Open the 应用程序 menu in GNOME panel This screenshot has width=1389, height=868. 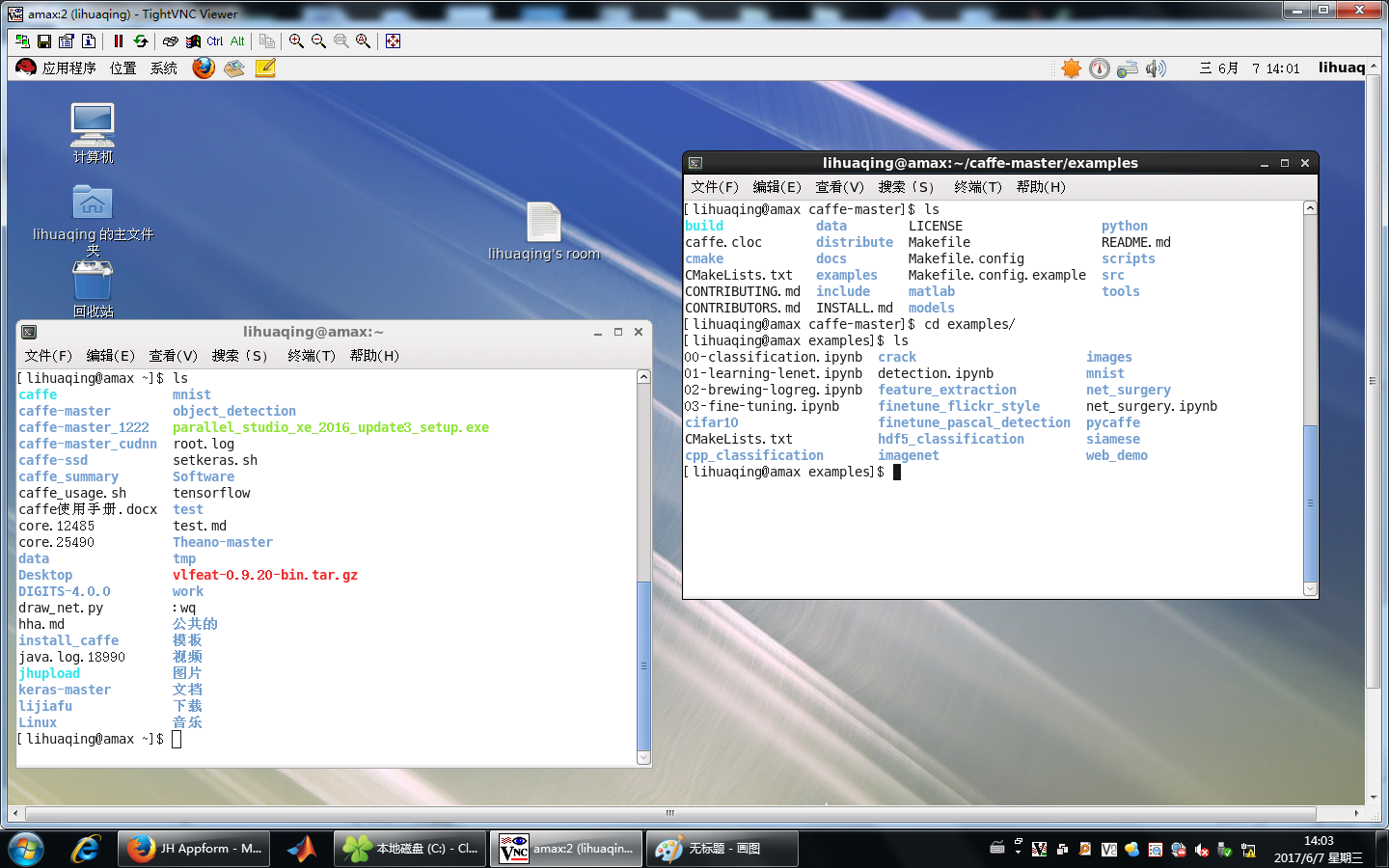(68, 68)
